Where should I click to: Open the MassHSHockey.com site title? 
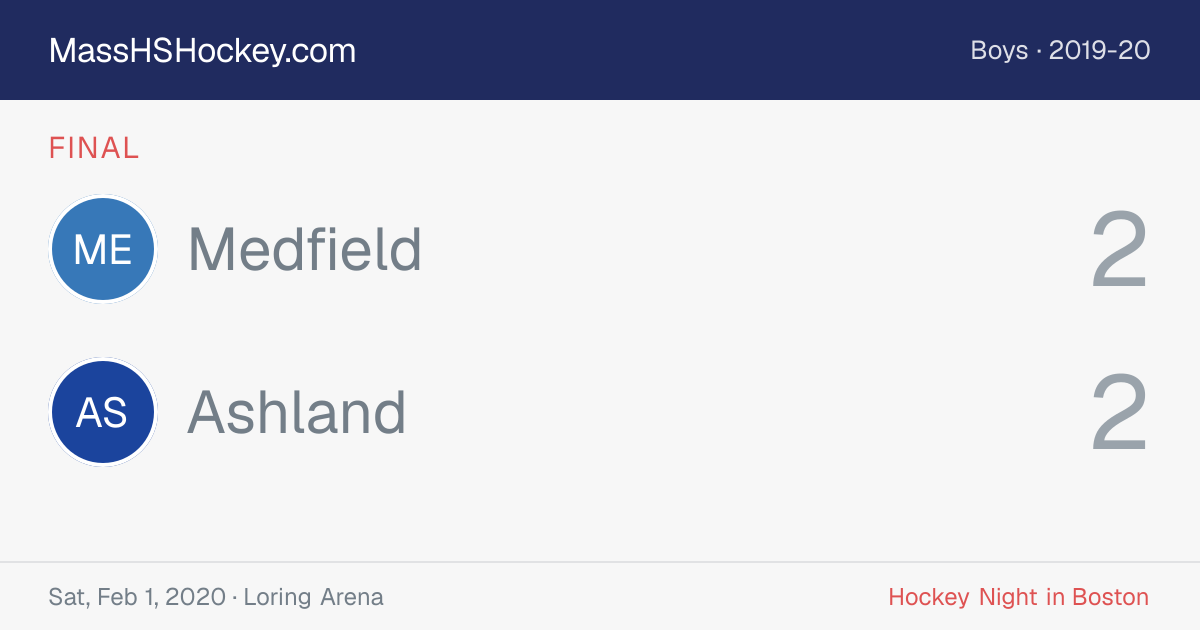click(202, 51)
